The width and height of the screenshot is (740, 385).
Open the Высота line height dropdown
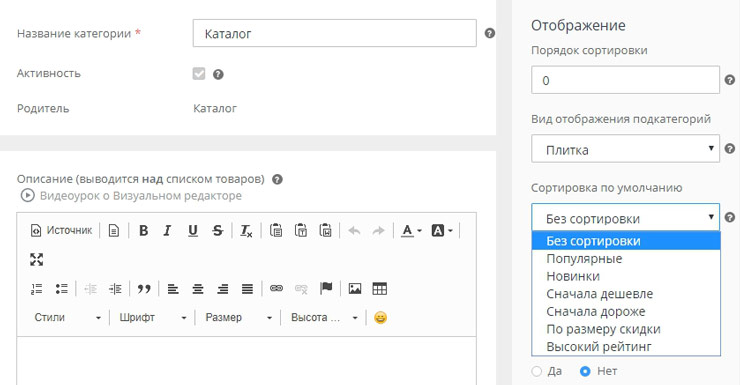click(x=324, y=318)
